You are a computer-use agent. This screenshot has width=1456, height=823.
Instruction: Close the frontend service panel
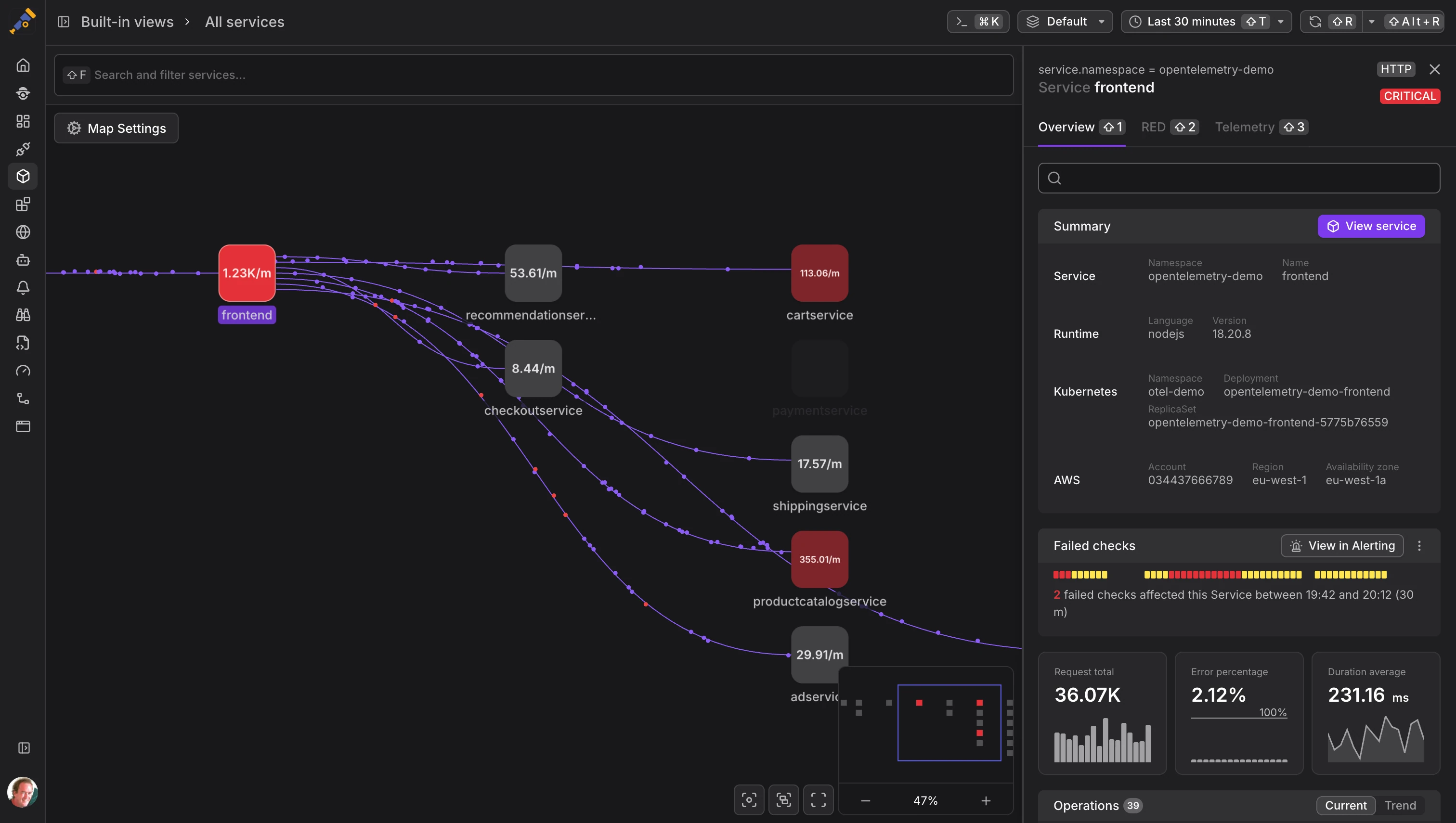tap(1434, 69)
